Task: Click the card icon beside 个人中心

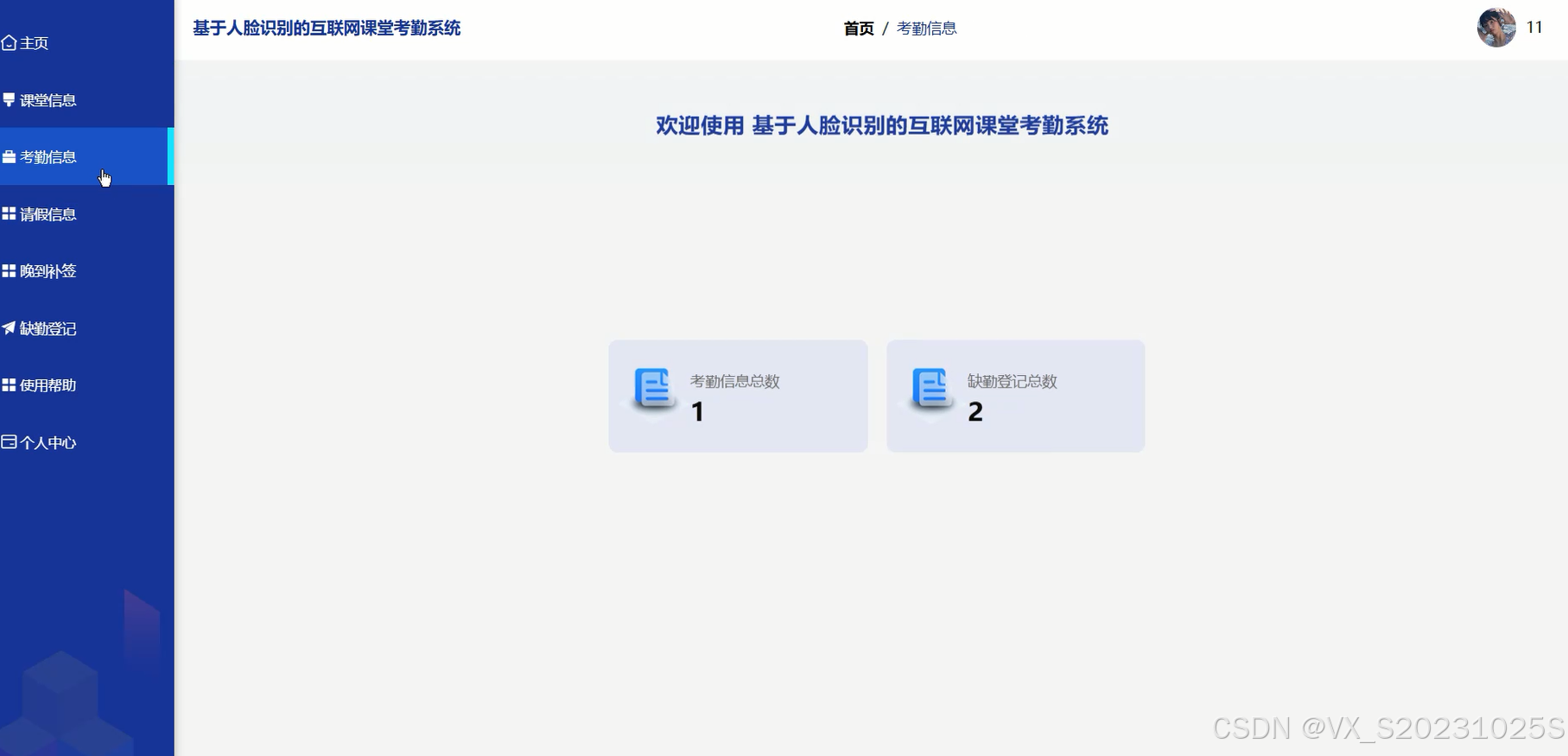Action: click(x=9, y=442)
